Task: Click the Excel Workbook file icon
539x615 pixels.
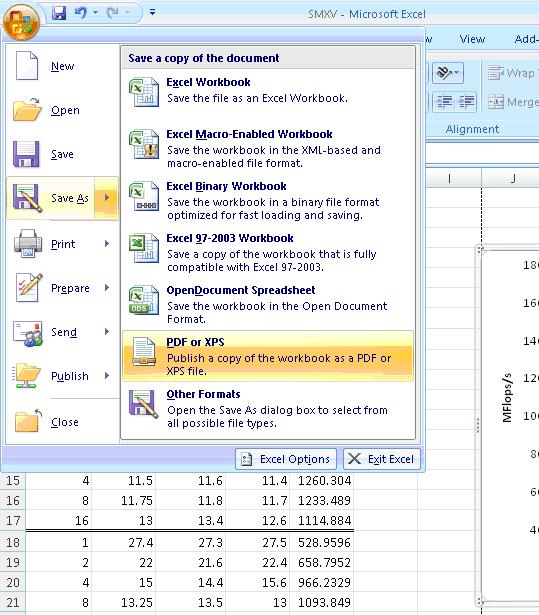Action: coord(144,92)
